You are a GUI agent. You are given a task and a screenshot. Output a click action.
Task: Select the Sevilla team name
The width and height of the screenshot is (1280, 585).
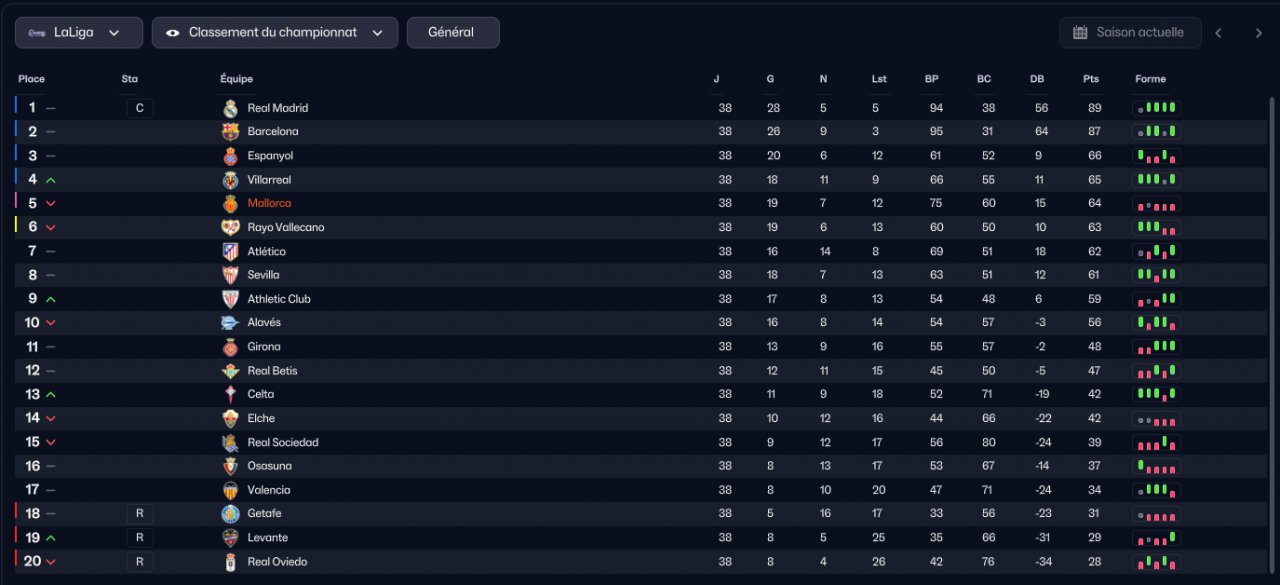coord(264,275)
